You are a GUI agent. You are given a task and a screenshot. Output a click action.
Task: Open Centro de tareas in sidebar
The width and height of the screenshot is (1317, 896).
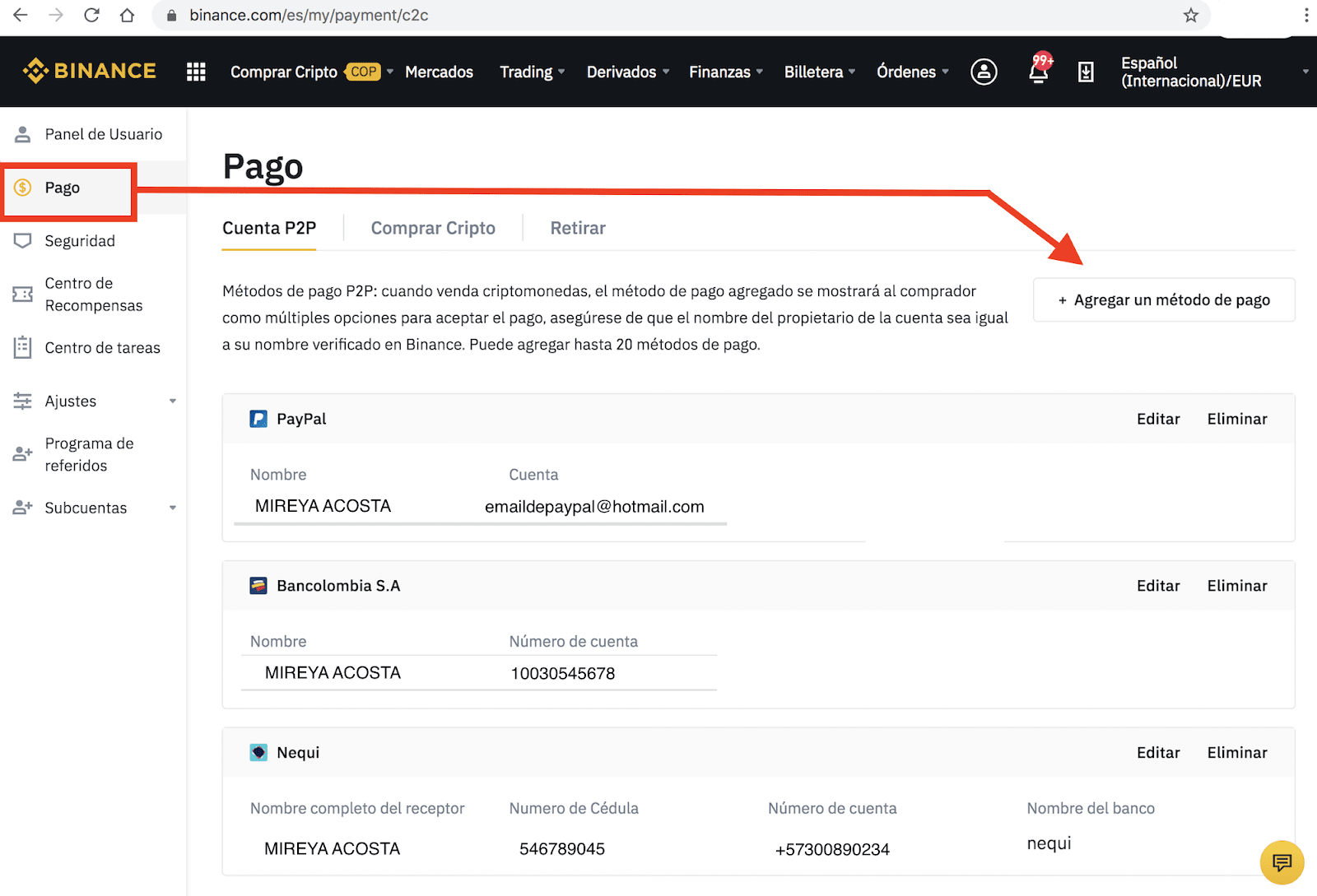click(x=102, y=347)
